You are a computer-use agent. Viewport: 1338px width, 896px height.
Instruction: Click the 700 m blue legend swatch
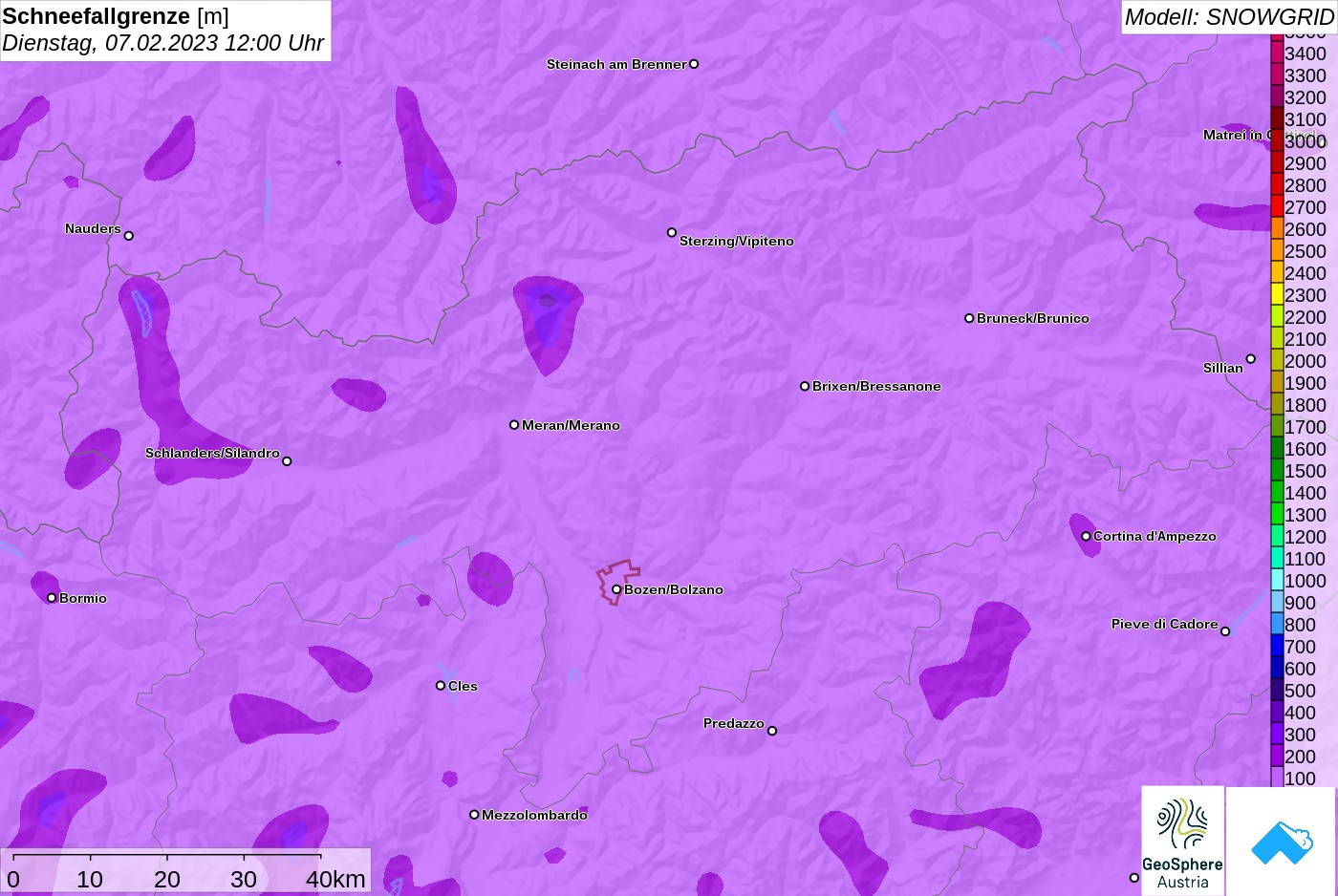click(x=1277, y=646)
